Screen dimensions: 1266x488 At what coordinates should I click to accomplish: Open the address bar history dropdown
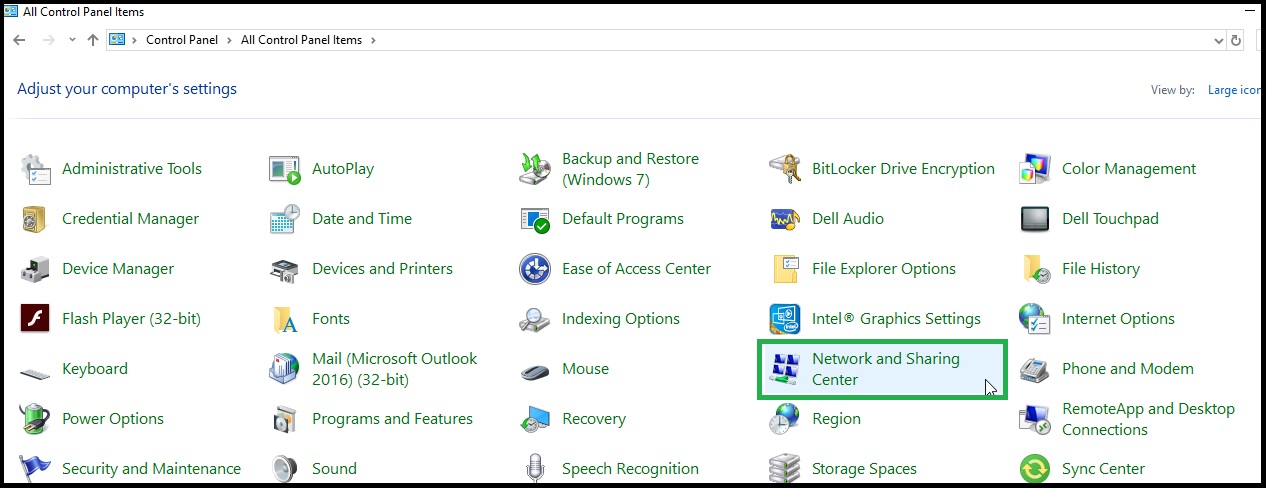1218,40
